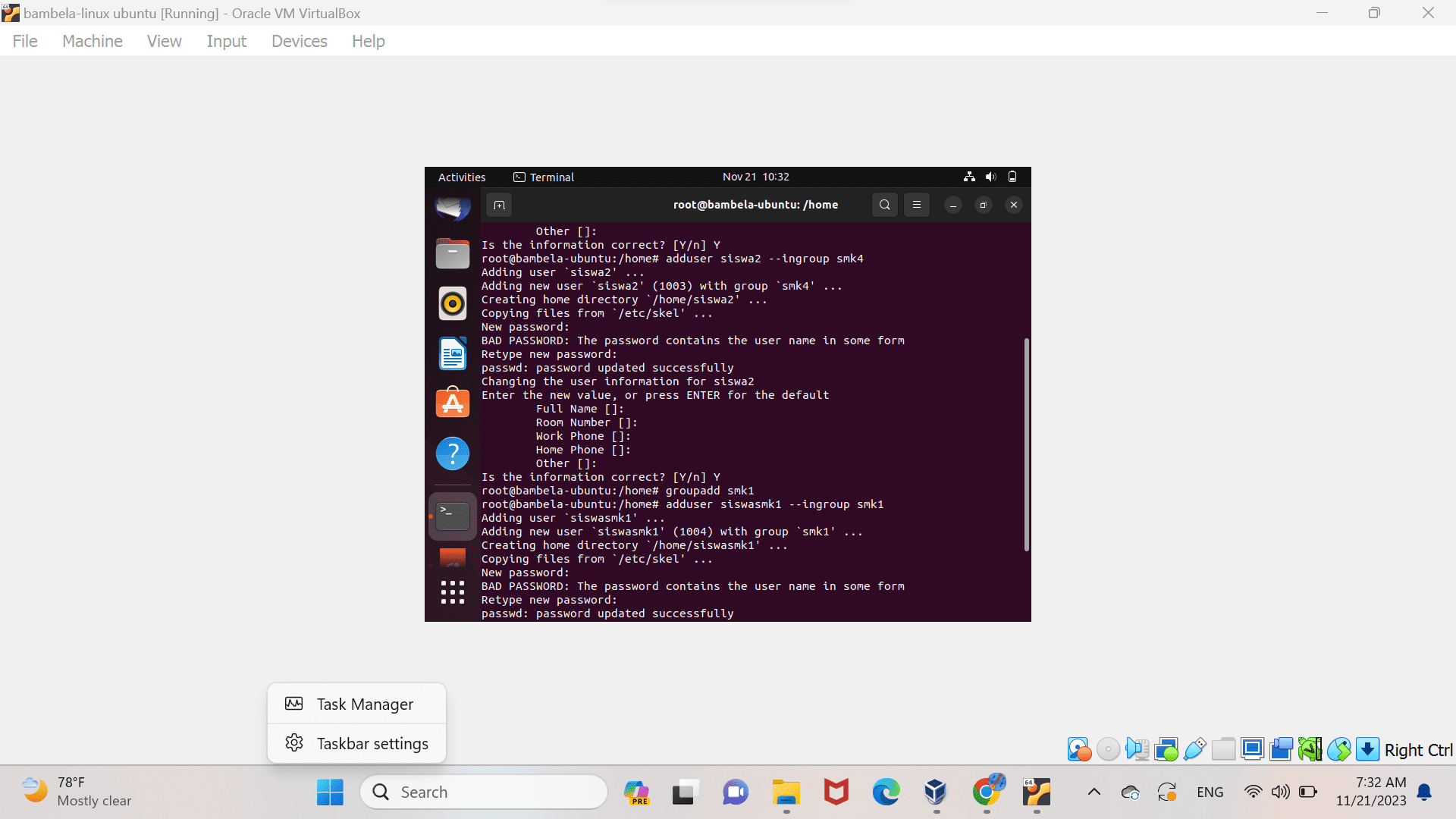
Task: Open Google Chrome from taskbar
Action: (988, 791)
